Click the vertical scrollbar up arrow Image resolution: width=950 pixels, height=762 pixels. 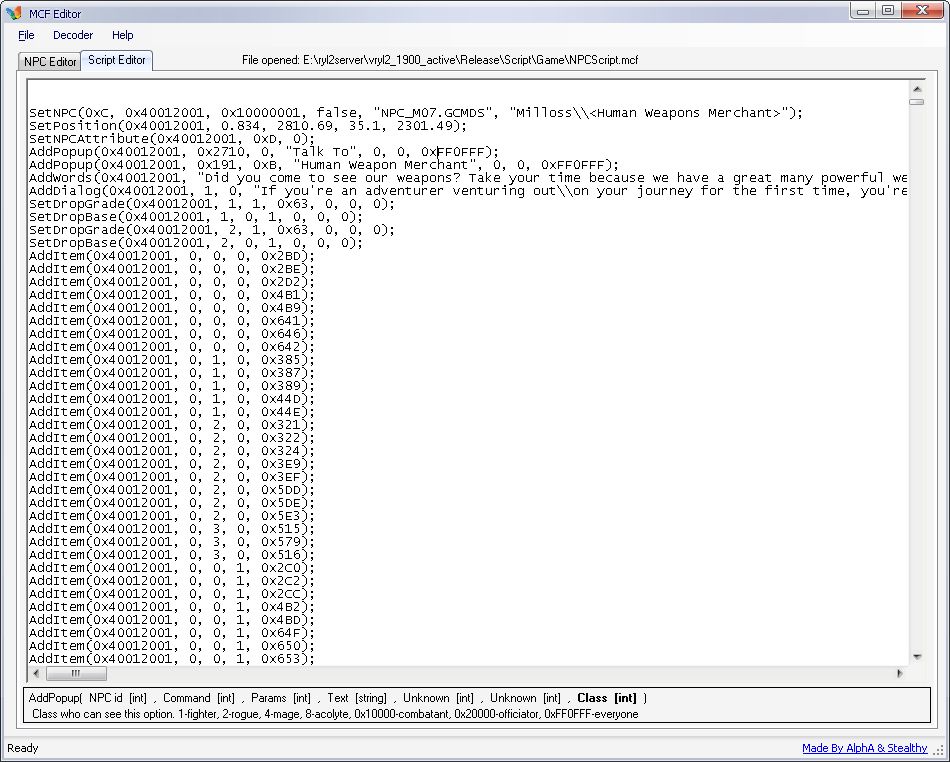[x=917, y=87]
